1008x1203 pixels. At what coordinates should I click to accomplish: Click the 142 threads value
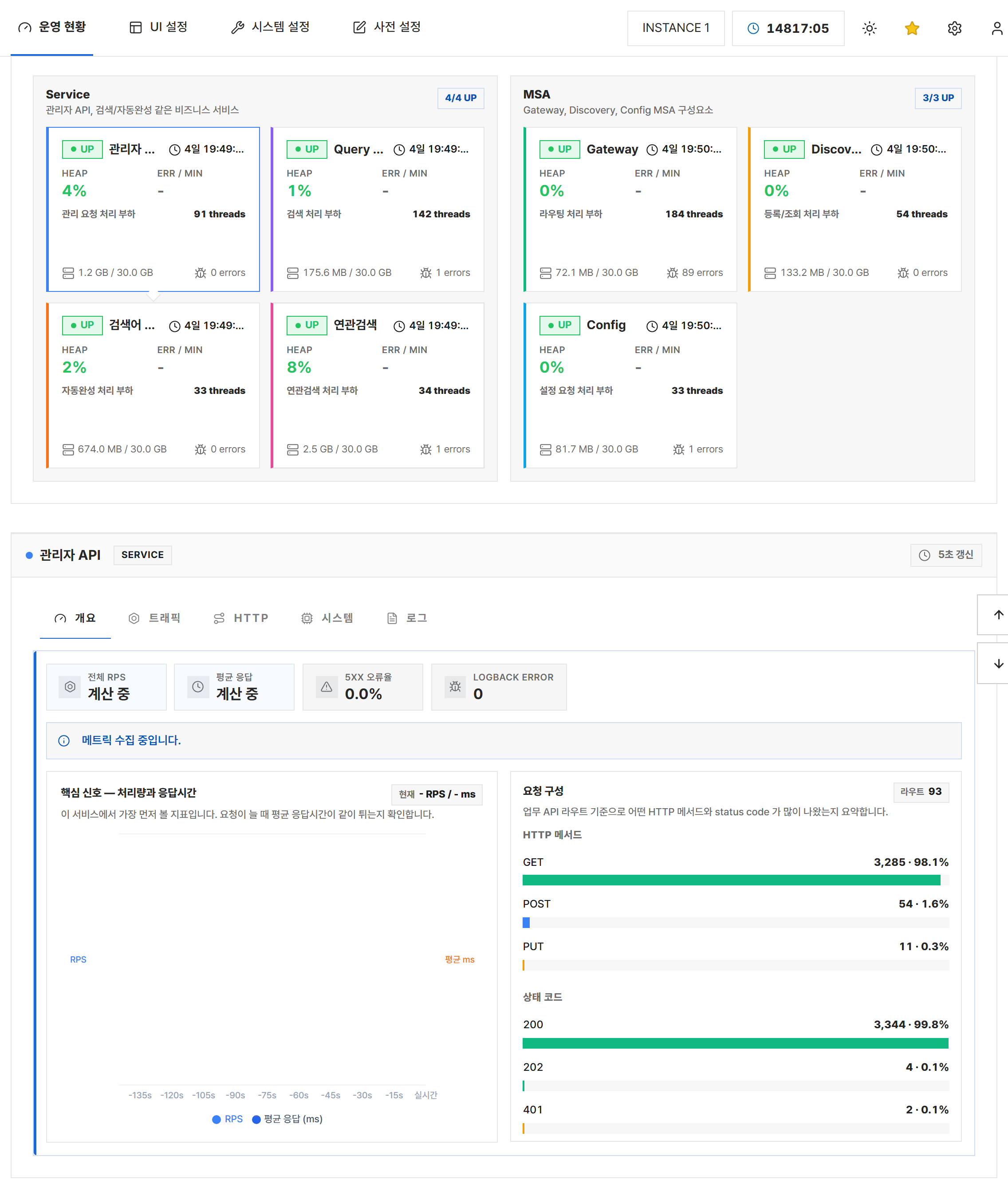click(x=441, y=214)
